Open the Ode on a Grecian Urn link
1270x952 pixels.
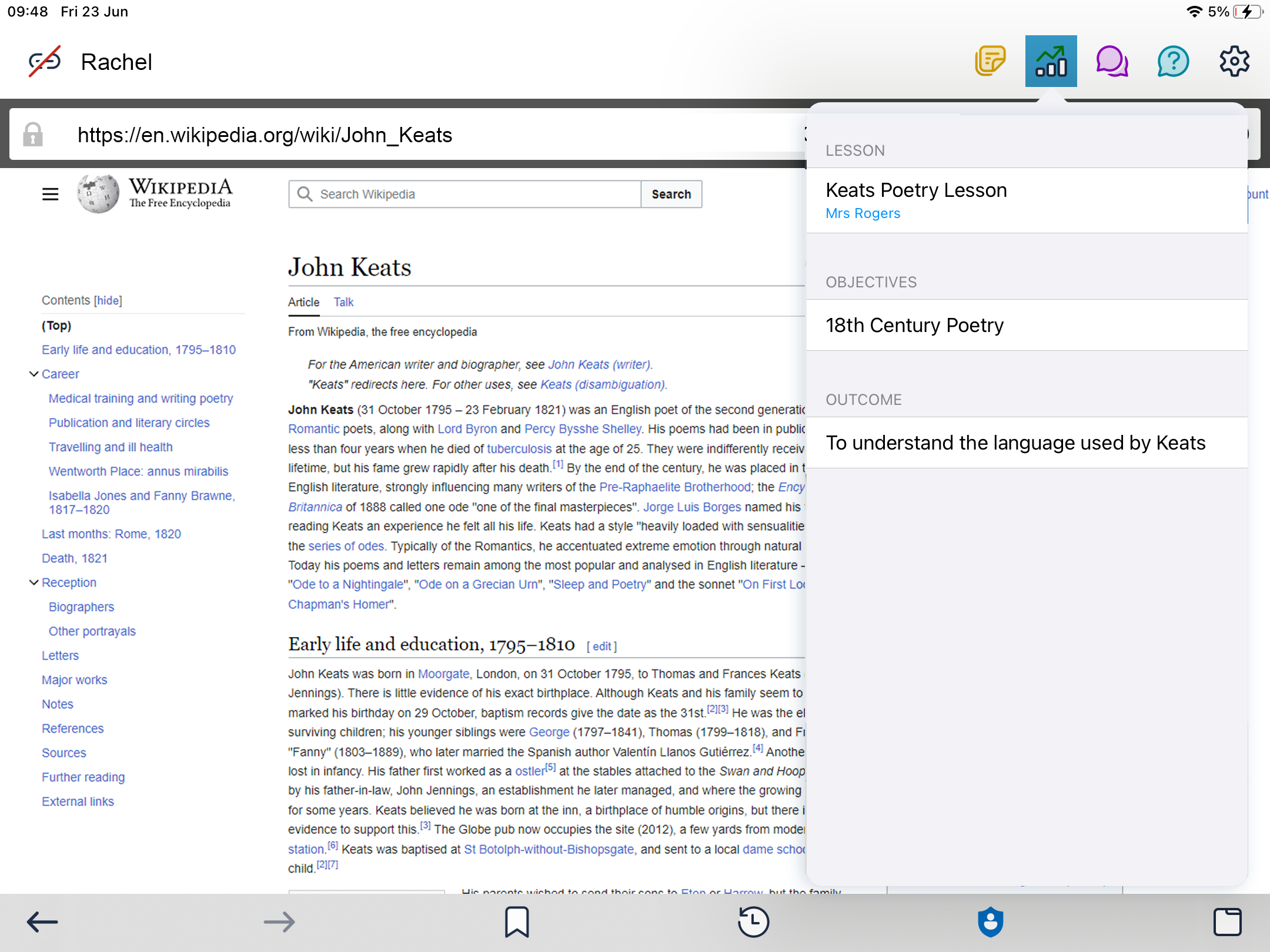click(479, 585)
